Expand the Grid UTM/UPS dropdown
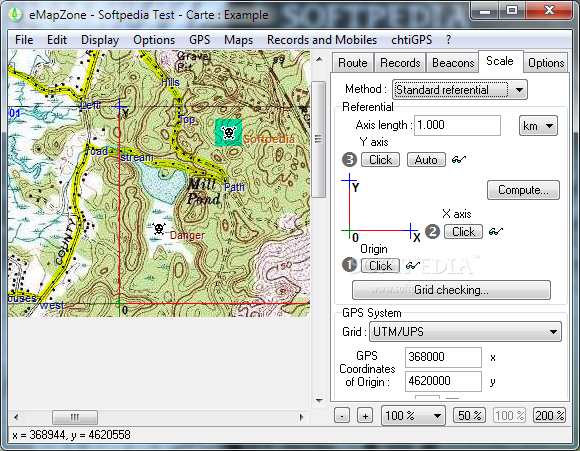 tap(465, 331)
